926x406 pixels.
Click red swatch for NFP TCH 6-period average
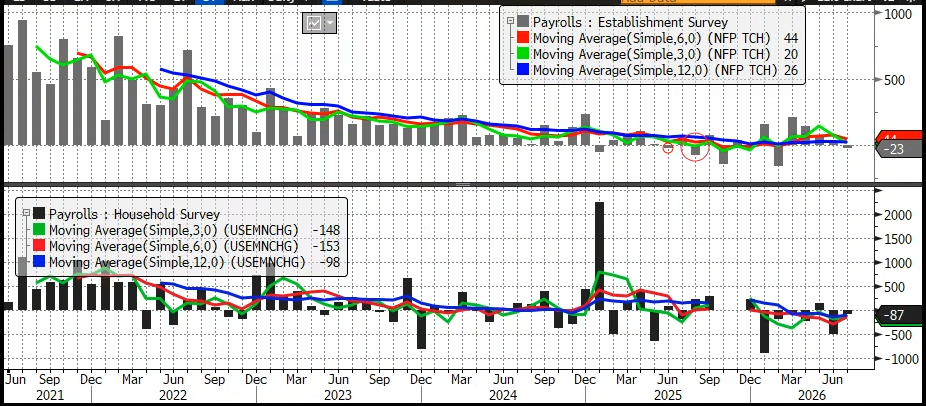click(523, 38)
